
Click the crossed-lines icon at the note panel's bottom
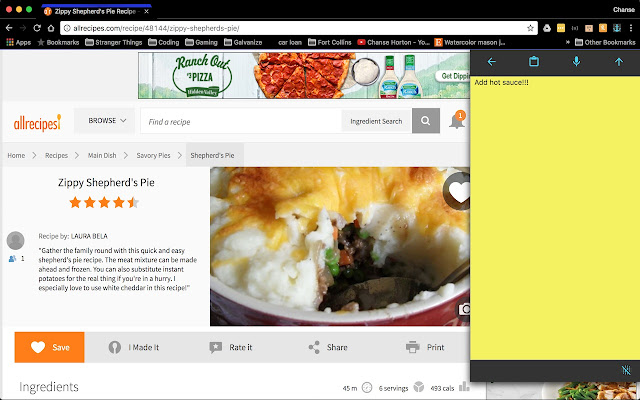pos(626,370)
